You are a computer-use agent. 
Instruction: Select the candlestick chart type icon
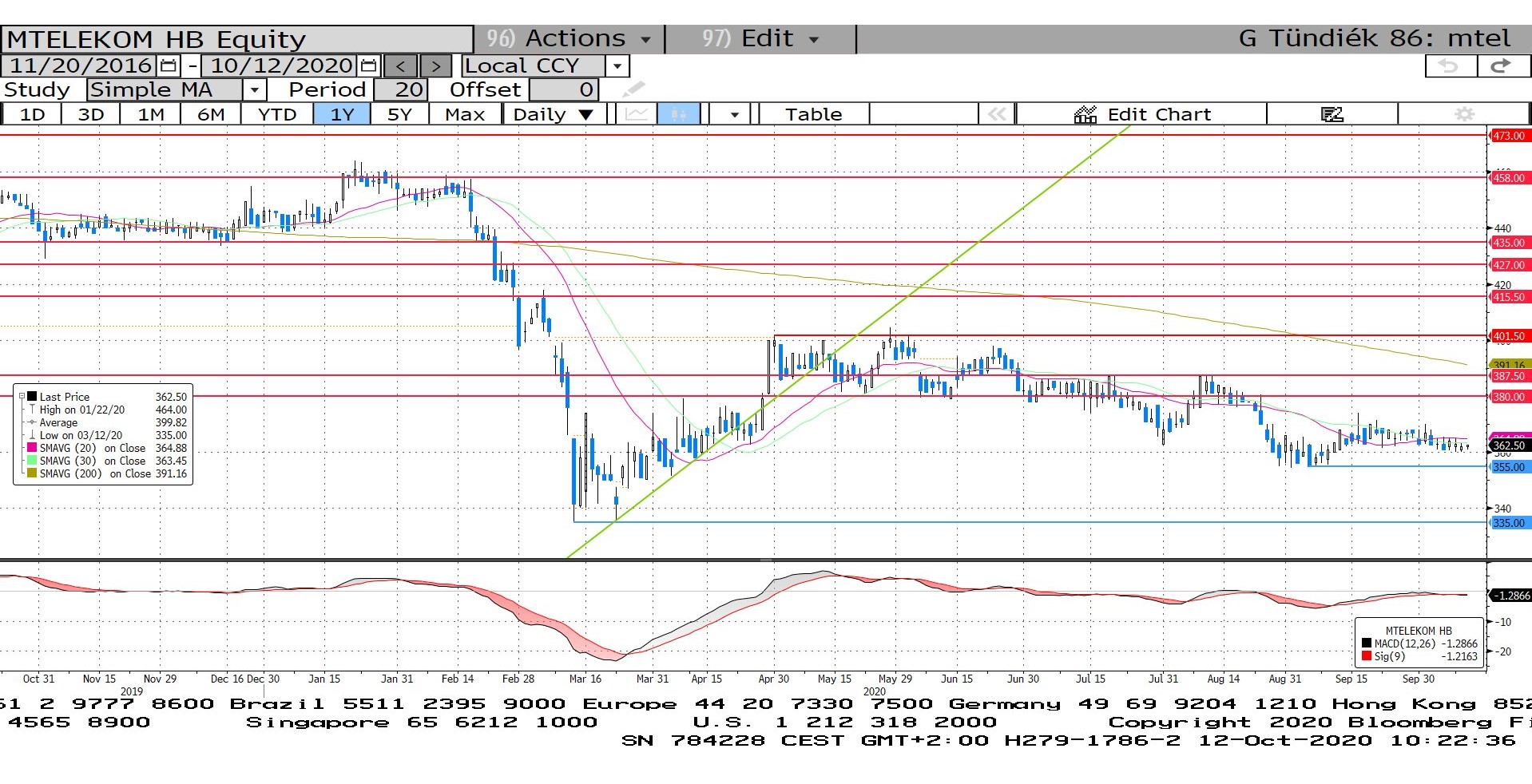point(678,114)
